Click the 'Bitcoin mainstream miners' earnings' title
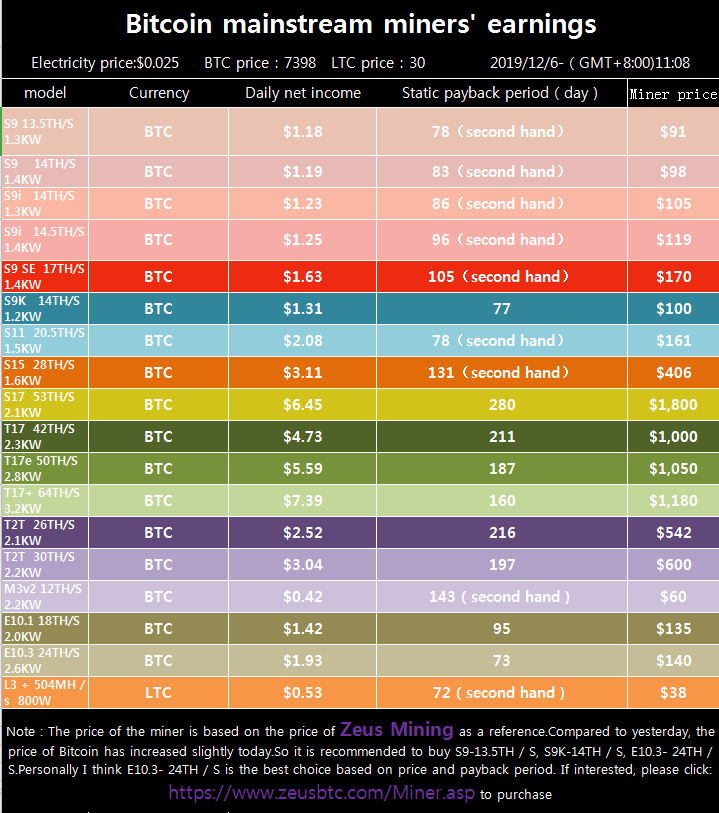The height and width of the screenshot is (813, 719). [x=360, y=25]
